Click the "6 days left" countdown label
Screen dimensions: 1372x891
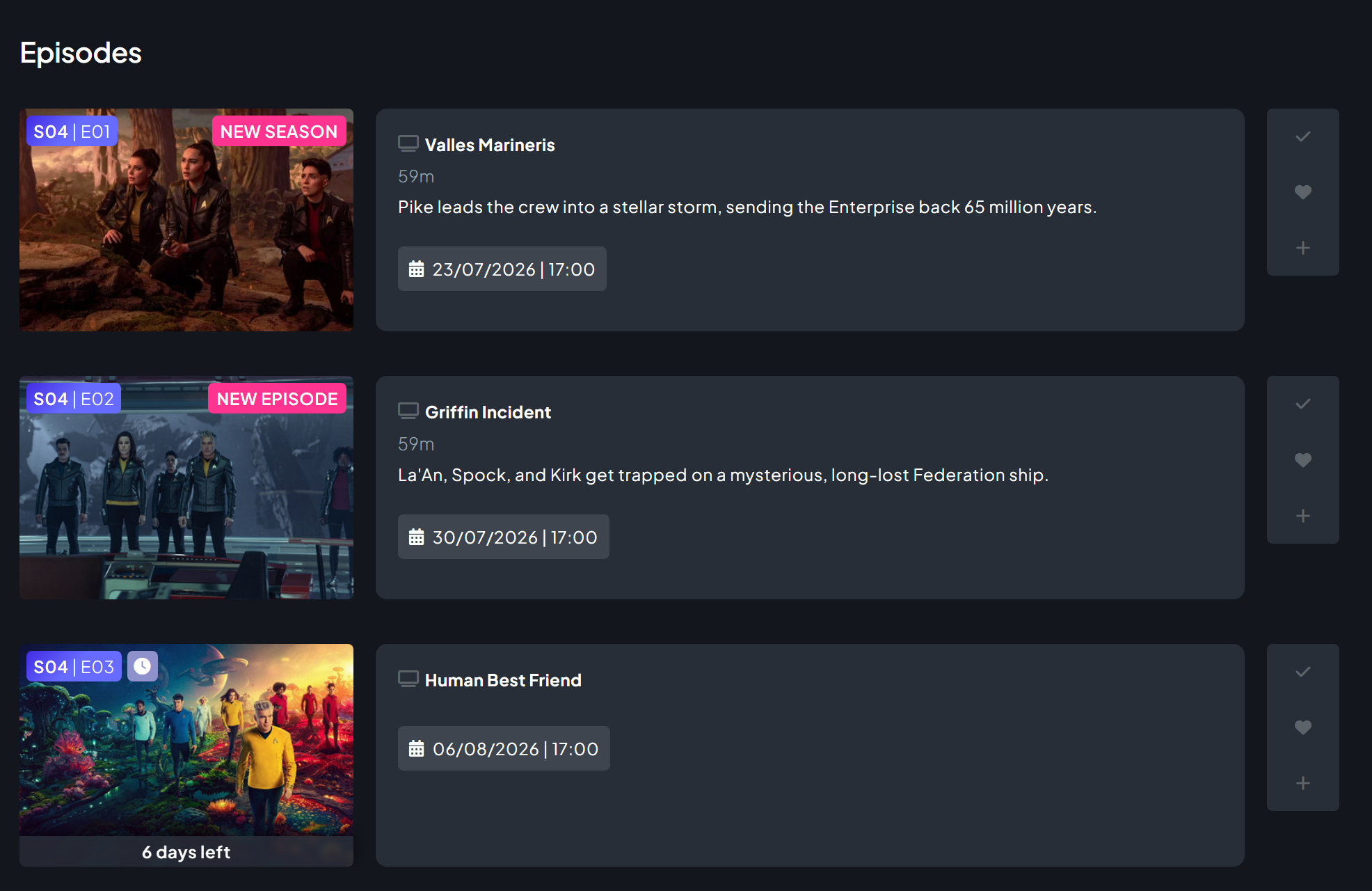pos(186,852)
